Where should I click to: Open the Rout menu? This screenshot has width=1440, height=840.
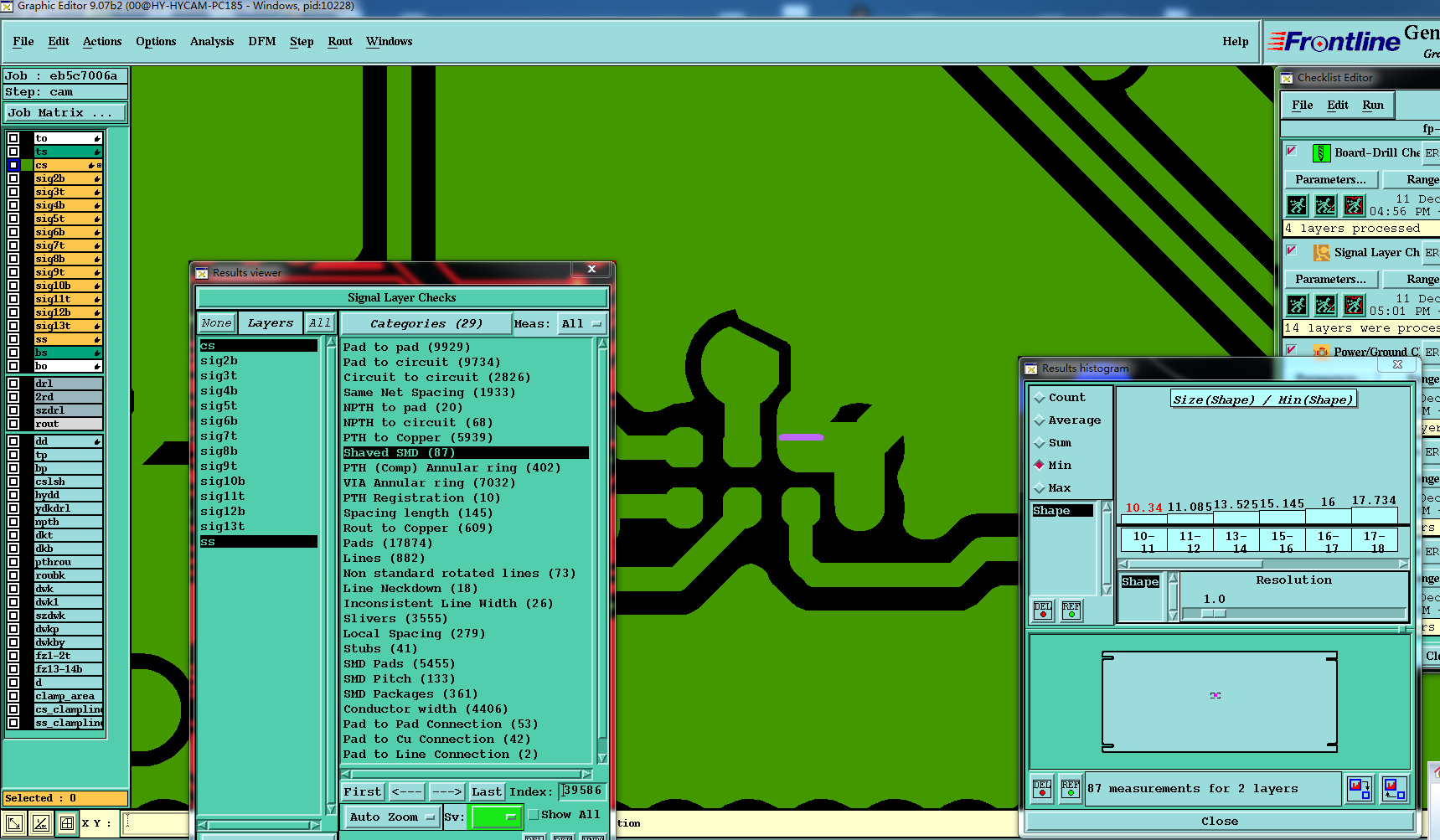pos(340,41)
